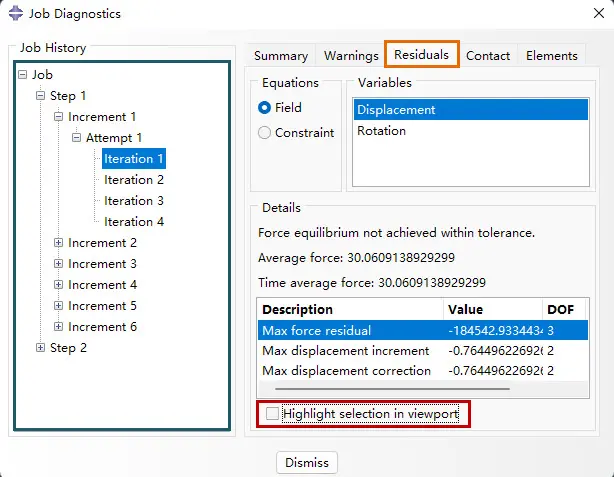Click the Job Diagnostics title bar icon
The width and height of the screenshot is (614, 477).
click(16, 13)
